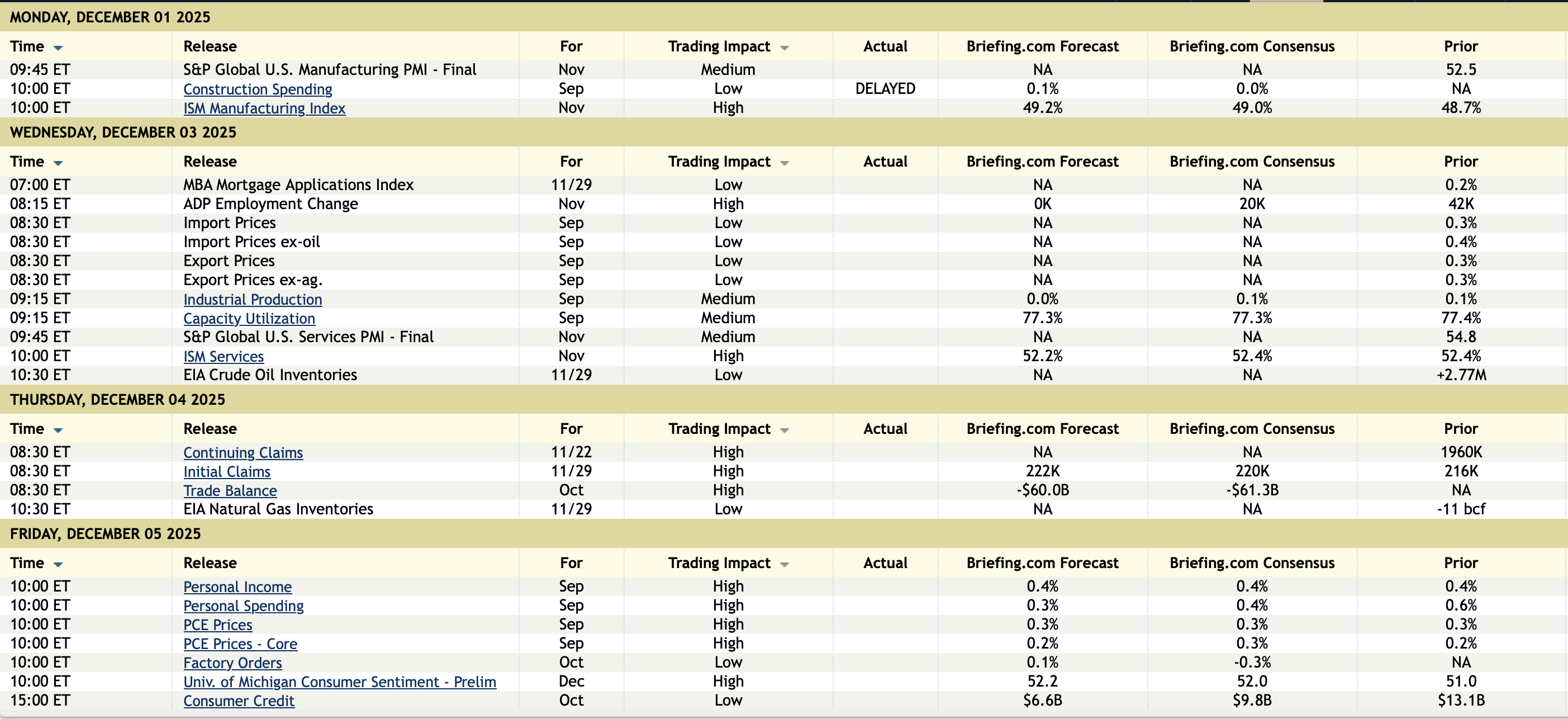This screenshot has width=1568, height=719.
Task: Open the PCE Prices - Core link
Action: pyautogui.click(x=240, y=644)
